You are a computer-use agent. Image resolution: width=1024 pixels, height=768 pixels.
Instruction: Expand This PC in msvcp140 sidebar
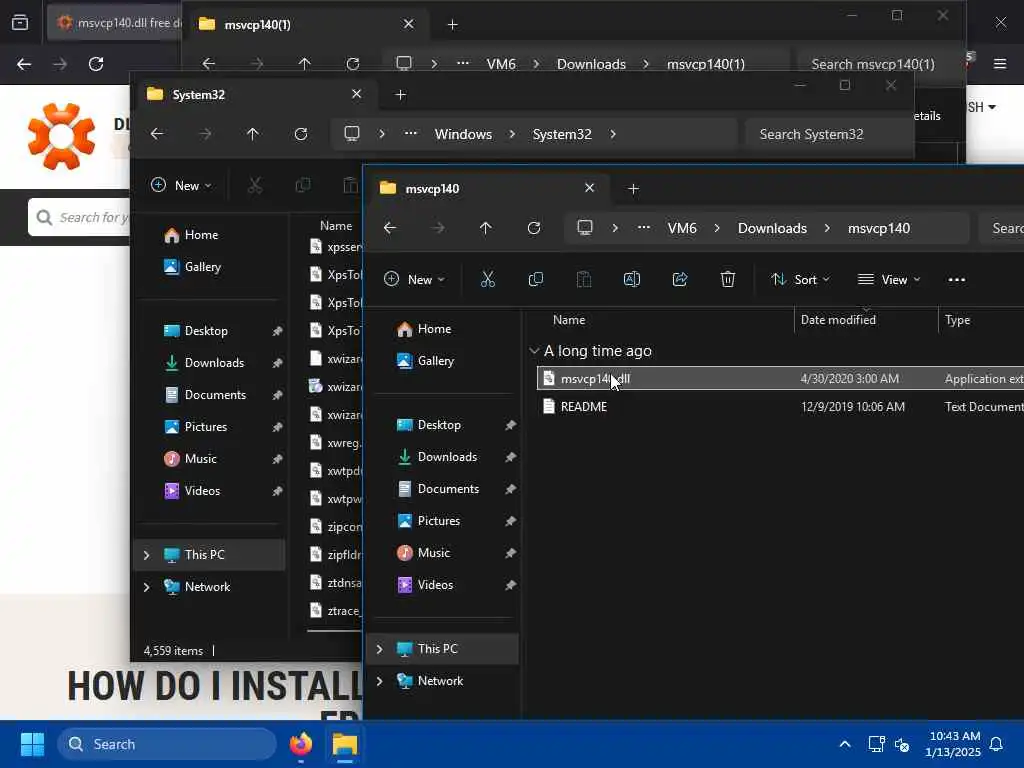379,649
